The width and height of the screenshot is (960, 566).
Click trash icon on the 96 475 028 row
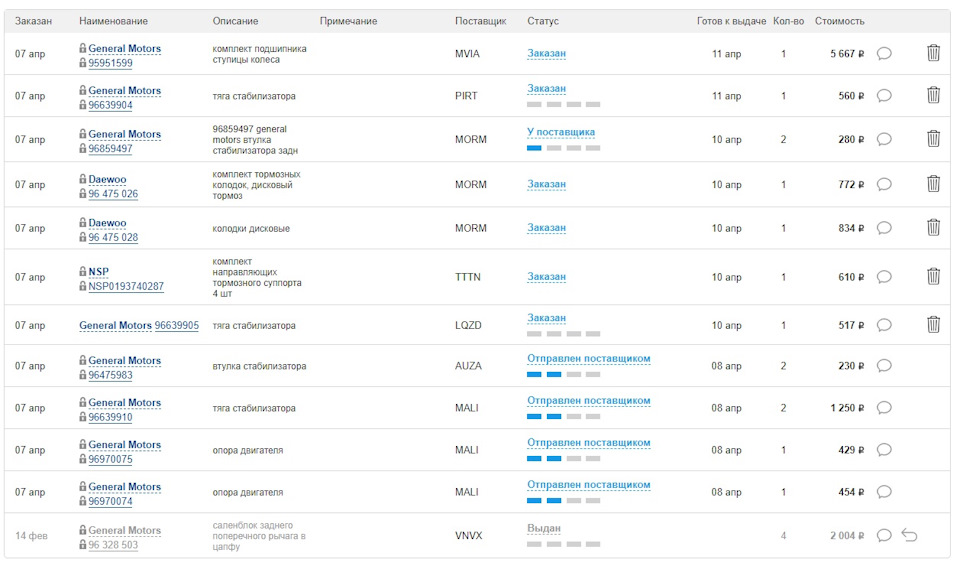(933, 227)
